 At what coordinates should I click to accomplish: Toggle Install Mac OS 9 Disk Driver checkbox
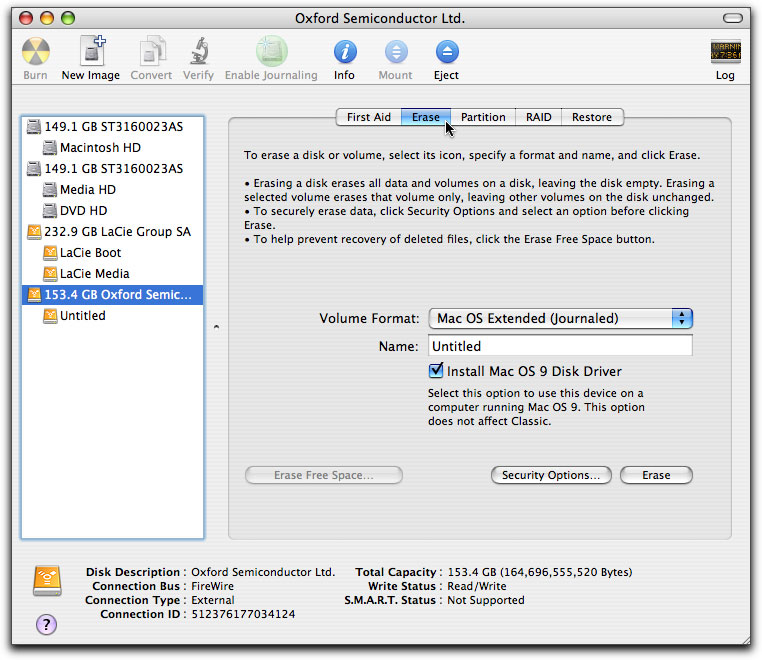pos(436,371)
